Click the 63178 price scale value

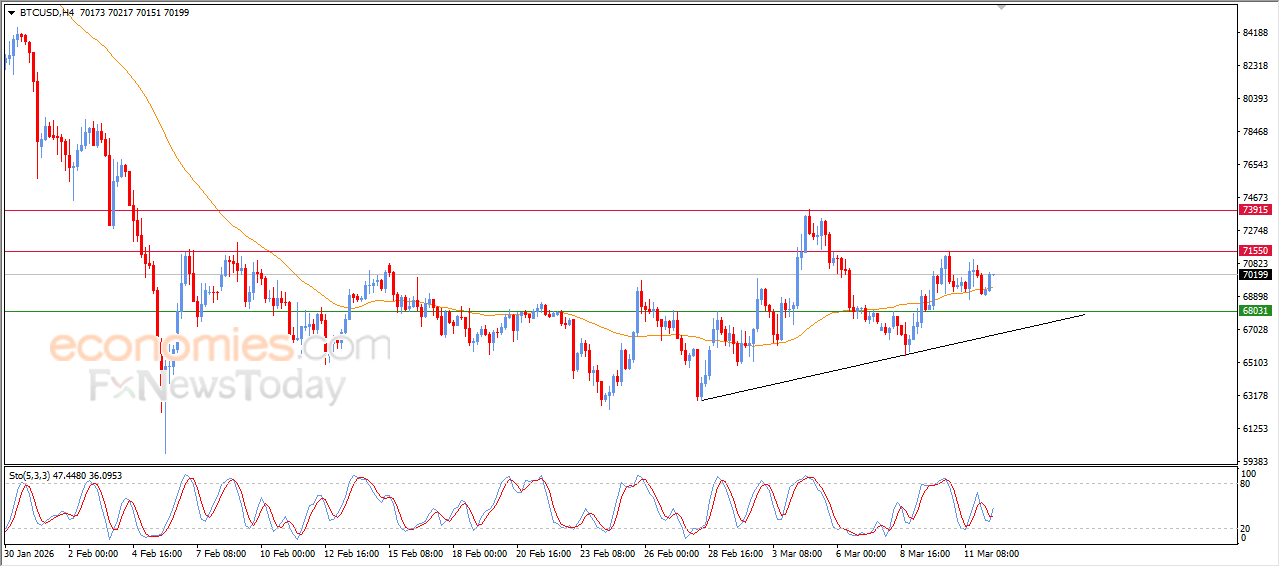click(1255, 396)
